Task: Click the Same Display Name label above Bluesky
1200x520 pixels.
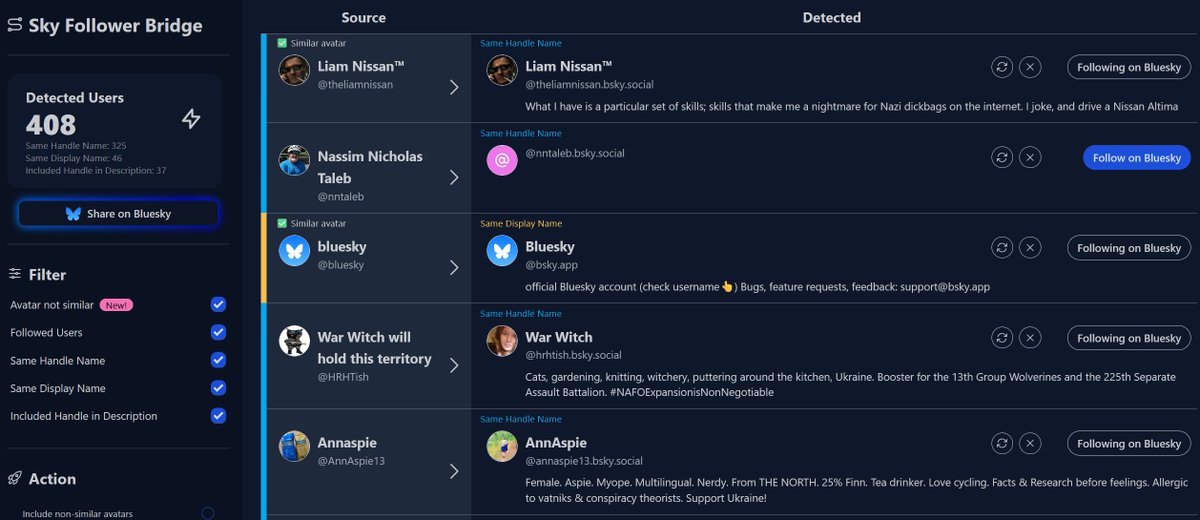Action: 521,224
